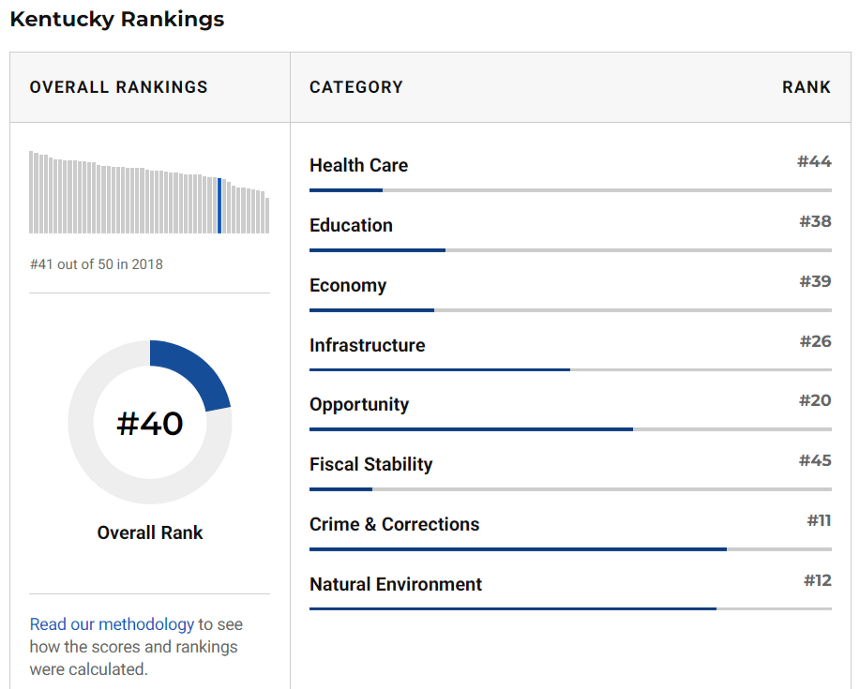Click the OVERALL RANKINGS header

point(119,87)
